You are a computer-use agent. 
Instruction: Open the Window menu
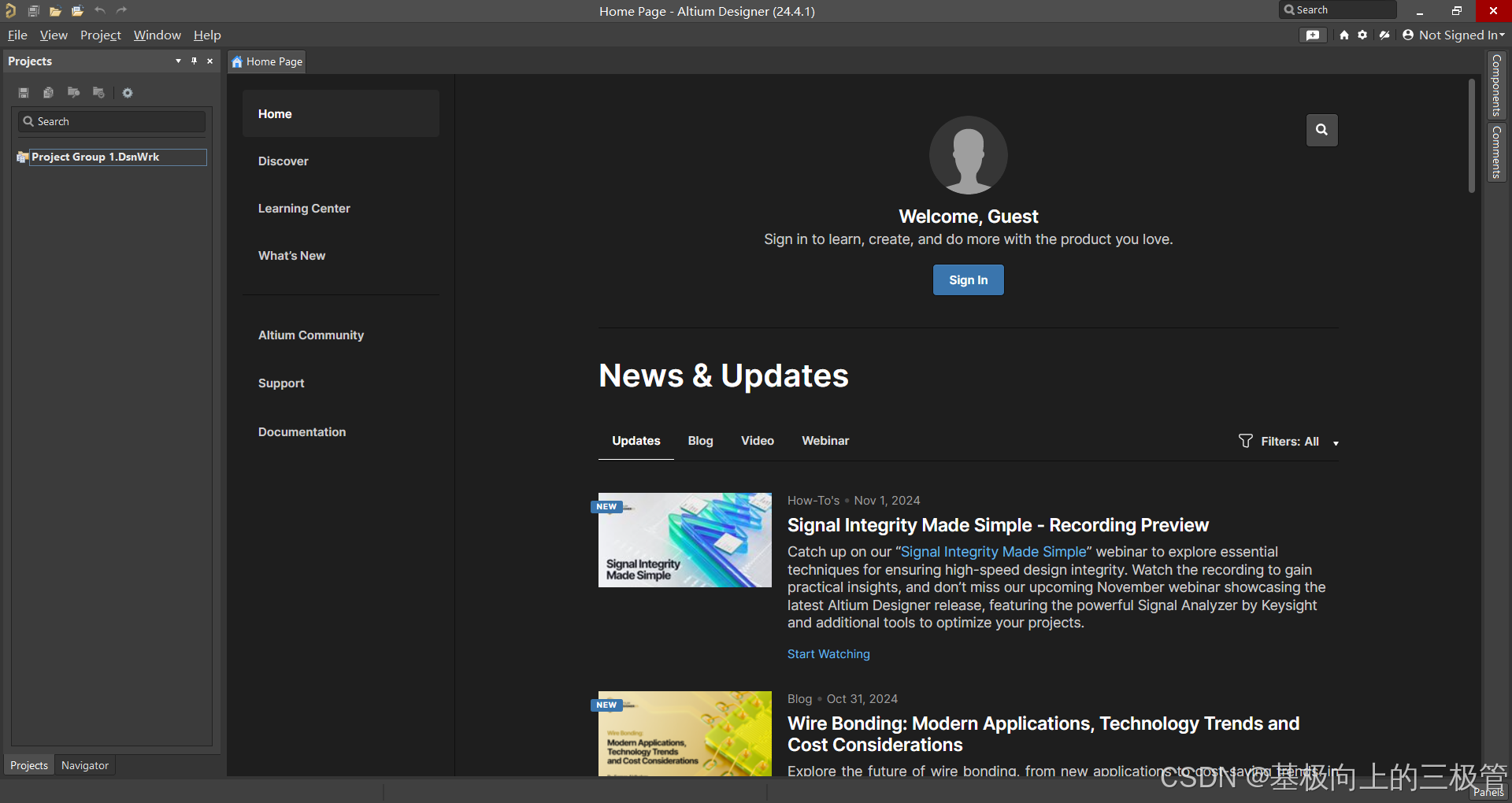point(157,35)
